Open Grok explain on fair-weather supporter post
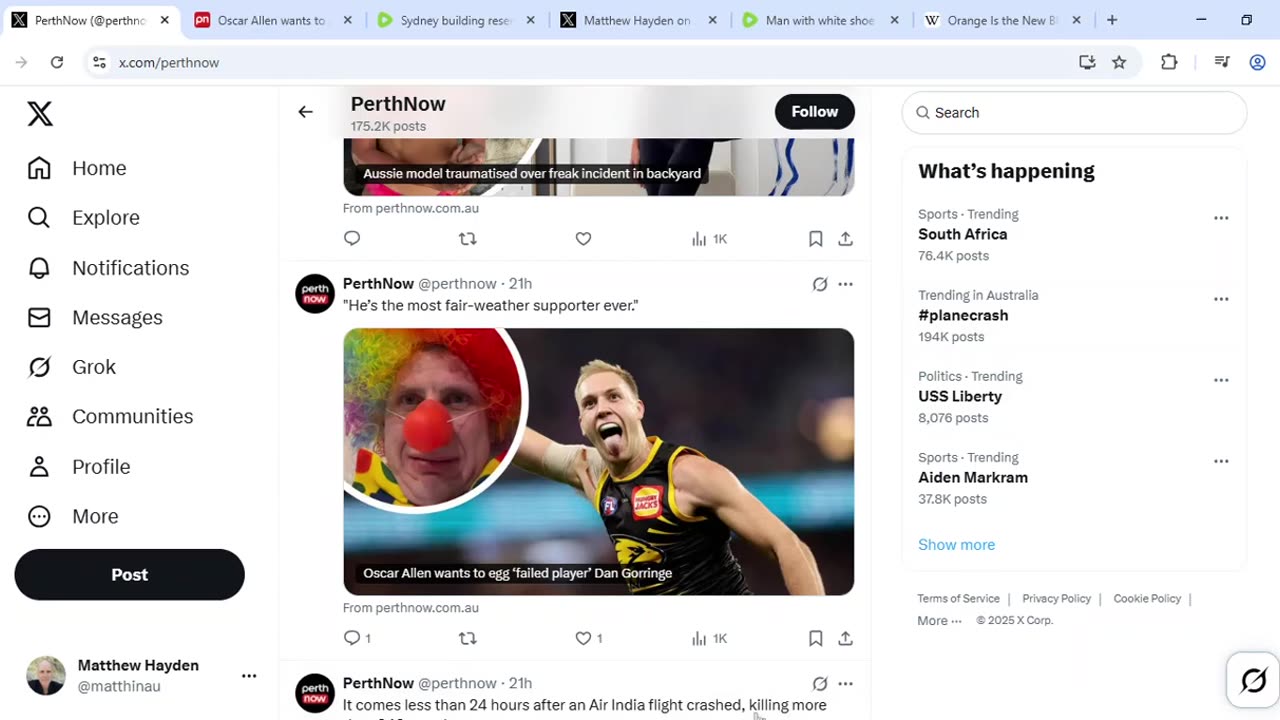The image size is (1280, 720). click(x=820, y=284)
